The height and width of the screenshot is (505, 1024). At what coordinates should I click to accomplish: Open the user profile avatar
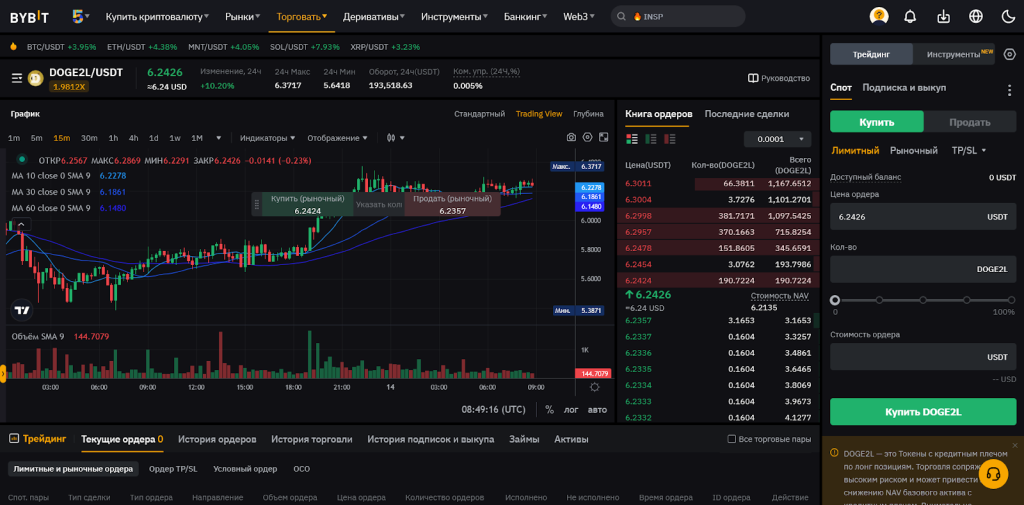(879, 16)
